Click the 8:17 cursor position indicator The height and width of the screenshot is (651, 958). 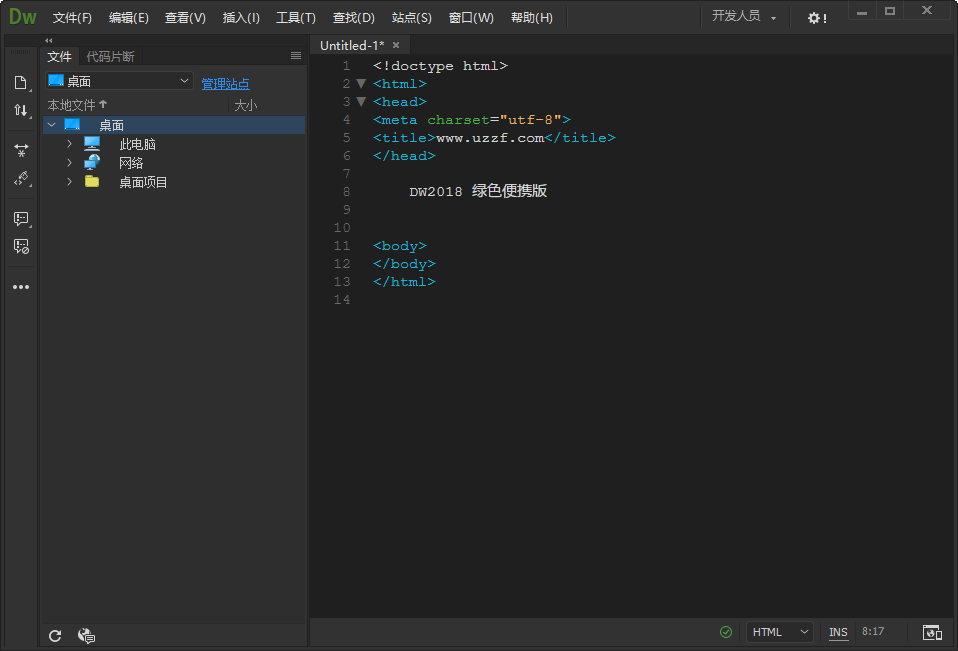coord(873,631)
